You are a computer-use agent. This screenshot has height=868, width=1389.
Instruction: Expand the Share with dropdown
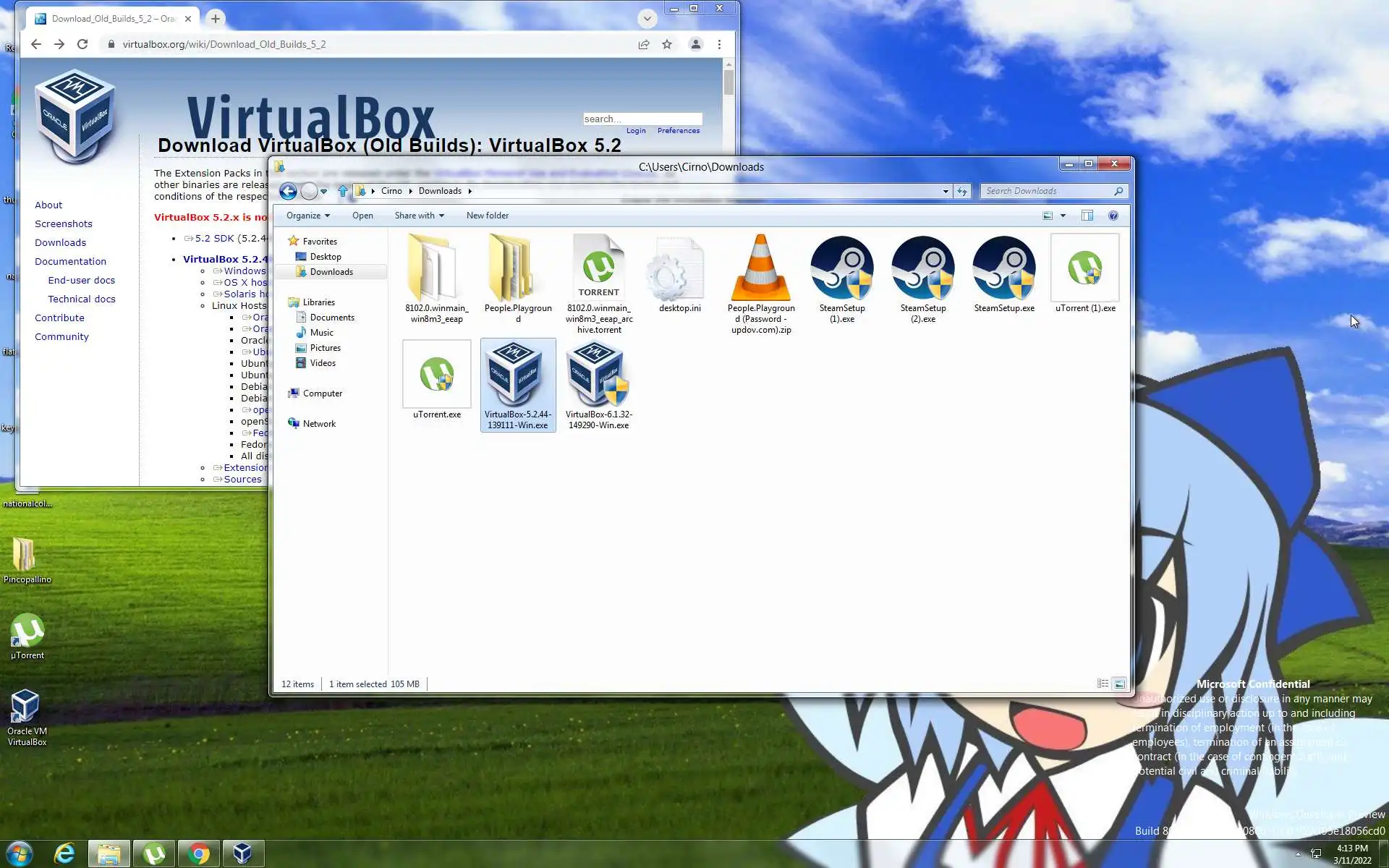419,216
